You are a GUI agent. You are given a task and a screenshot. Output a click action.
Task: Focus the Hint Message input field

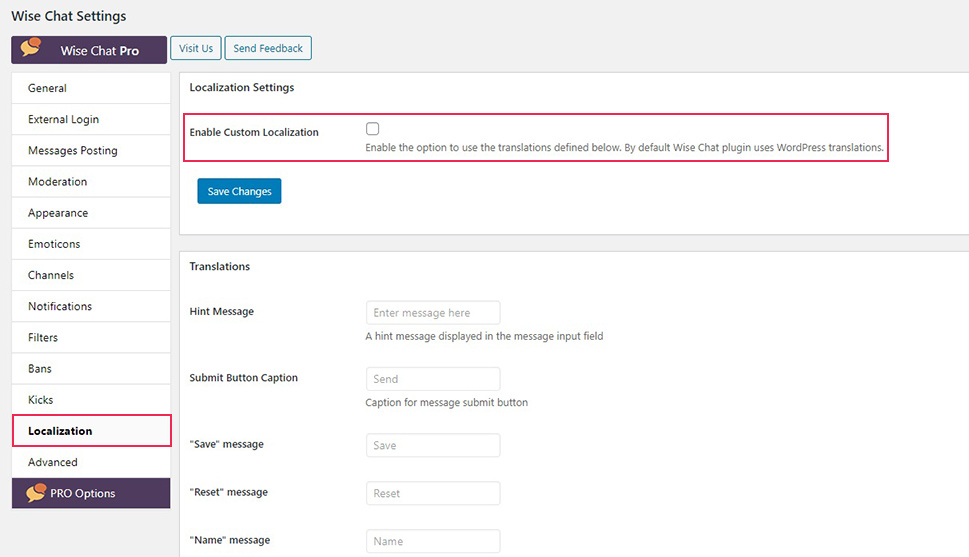[x=433, y=313]
